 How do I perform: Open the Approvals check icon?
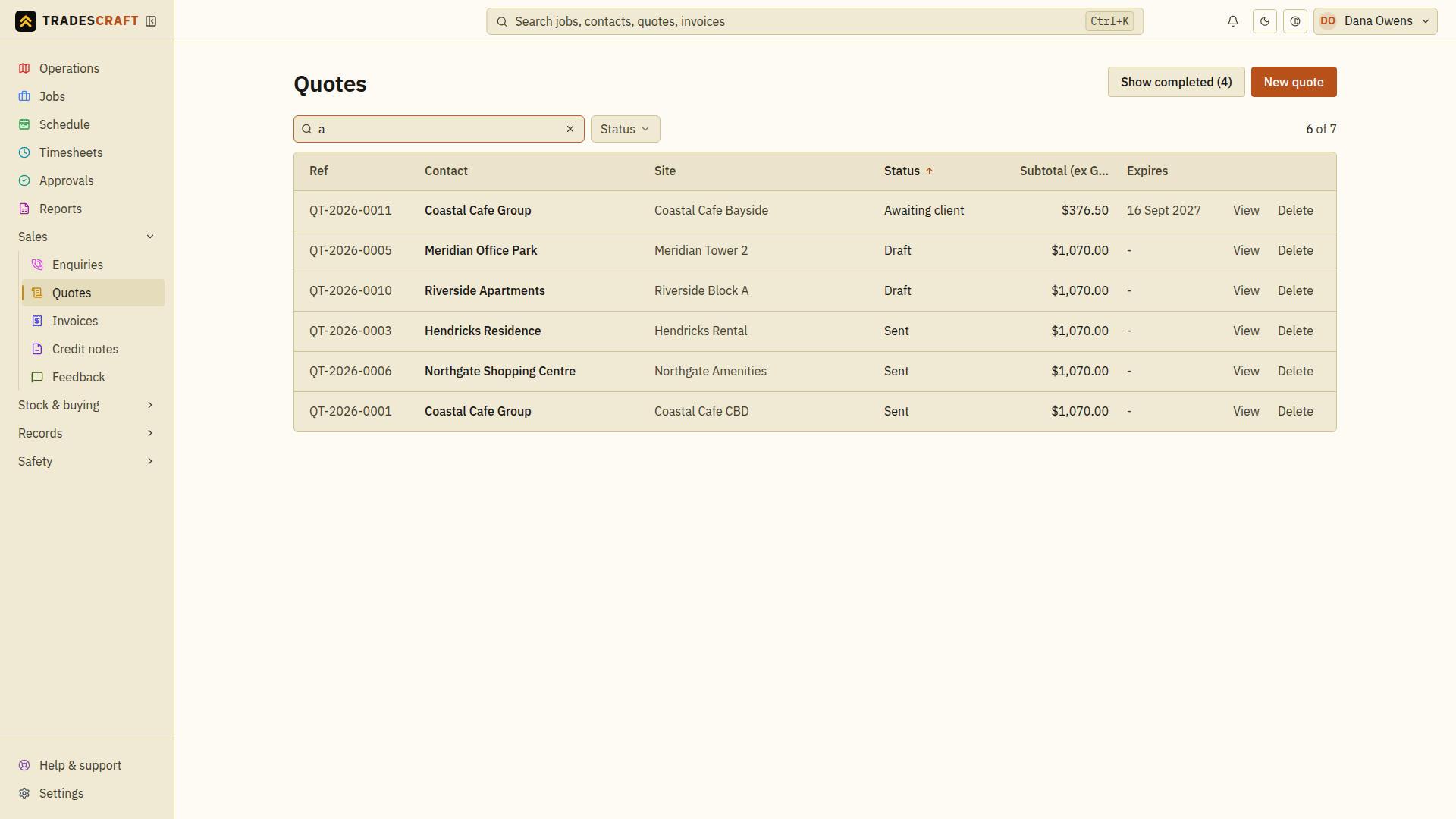click(x=24, y=180)
